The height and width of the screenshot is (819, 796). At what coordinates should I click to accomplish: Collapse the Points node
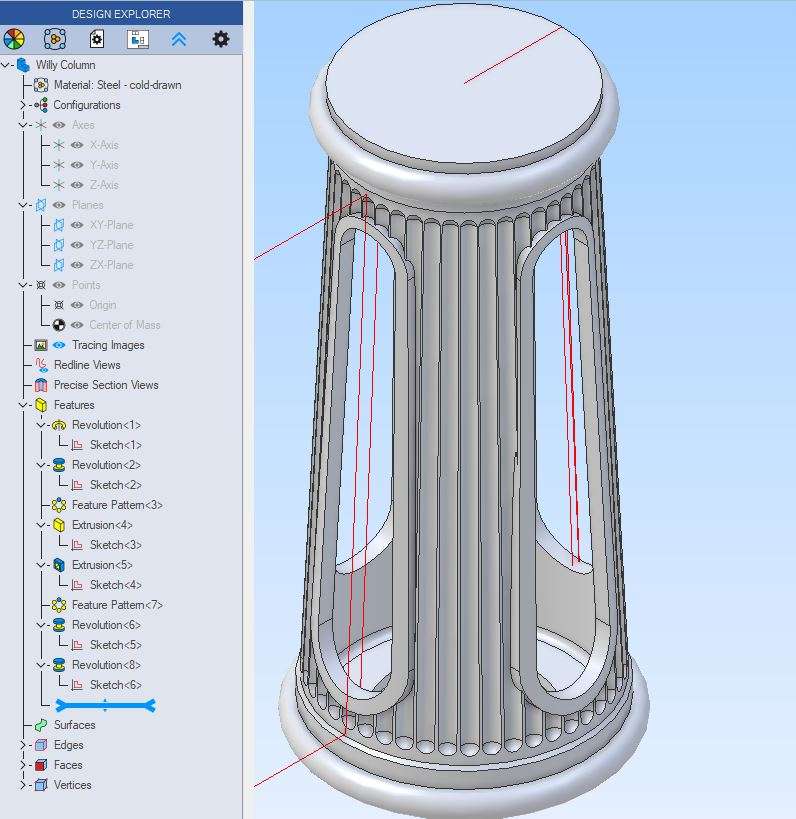click(x=23, y=285)
